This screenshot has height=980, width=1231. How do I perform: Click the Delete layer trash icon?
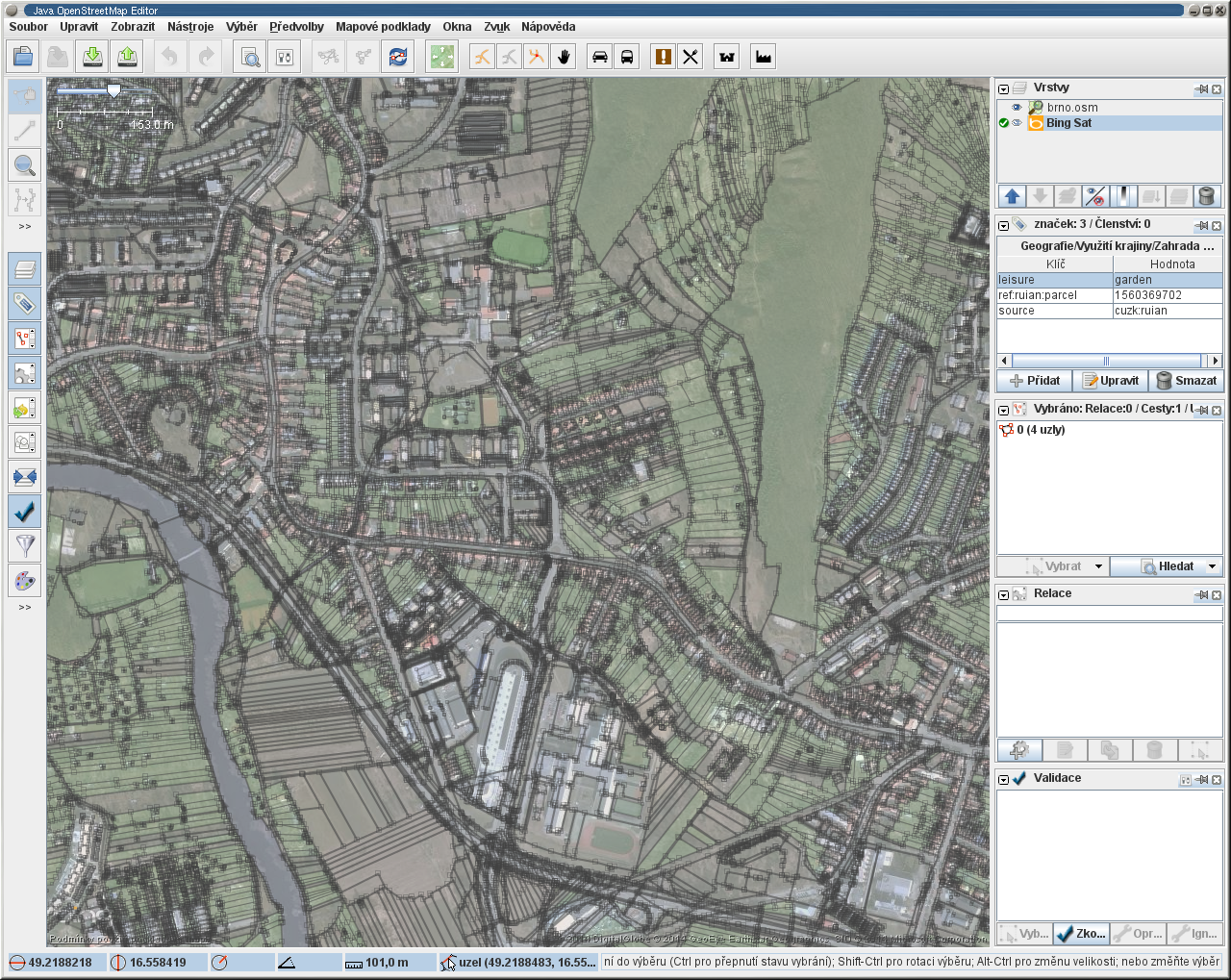click(x=1206, y=196)
